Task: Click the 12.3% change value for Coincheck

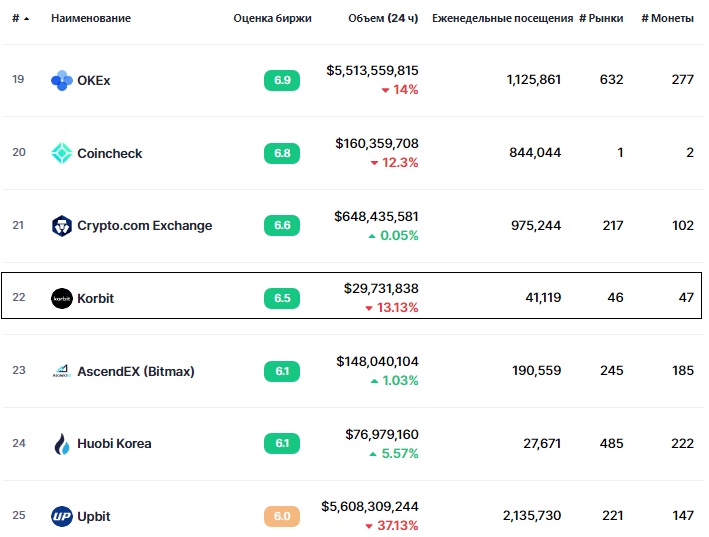Action: pyautogui.click(x=400, y=162)
